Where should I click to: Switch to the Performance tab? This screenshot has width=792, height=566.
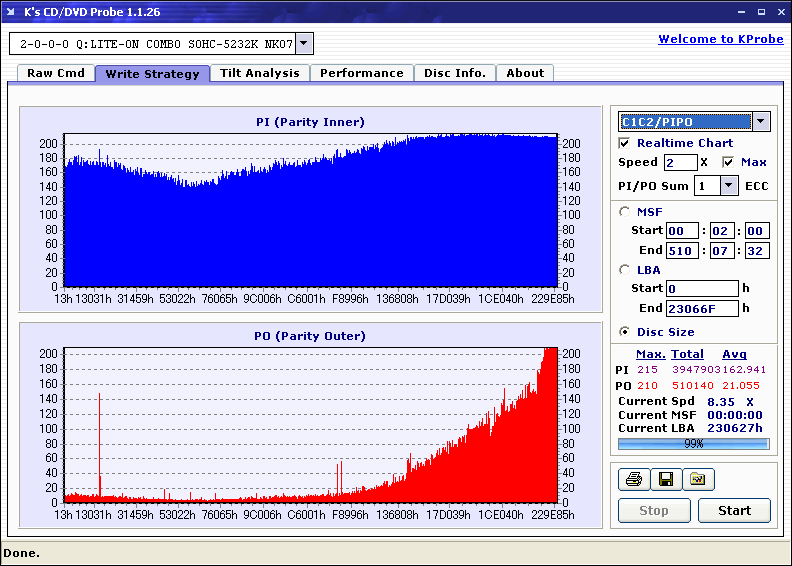tap(362, 73)
